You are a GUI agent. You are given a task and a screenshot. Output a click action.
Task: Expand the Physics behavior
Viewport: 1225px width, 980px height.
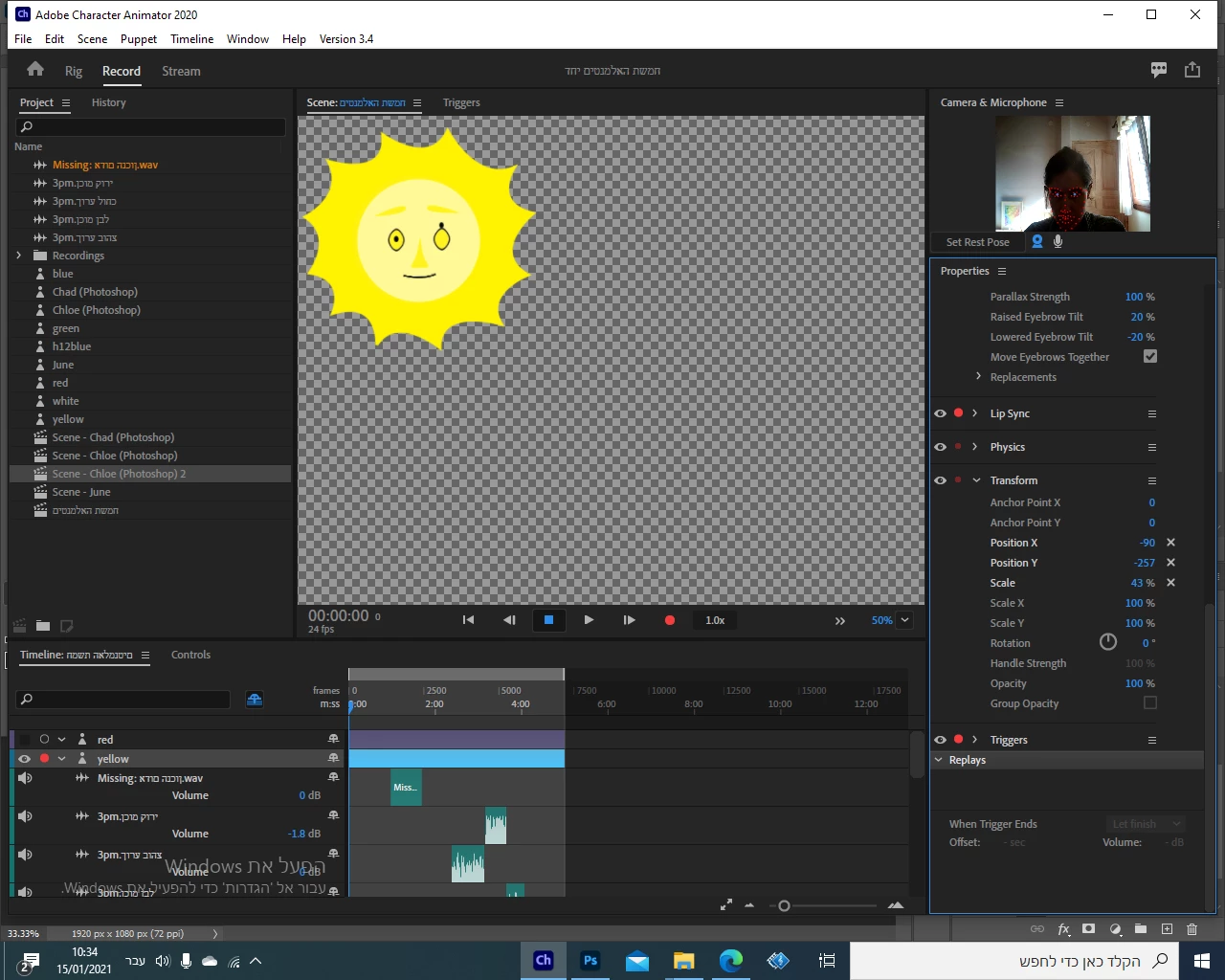(975, 447)
